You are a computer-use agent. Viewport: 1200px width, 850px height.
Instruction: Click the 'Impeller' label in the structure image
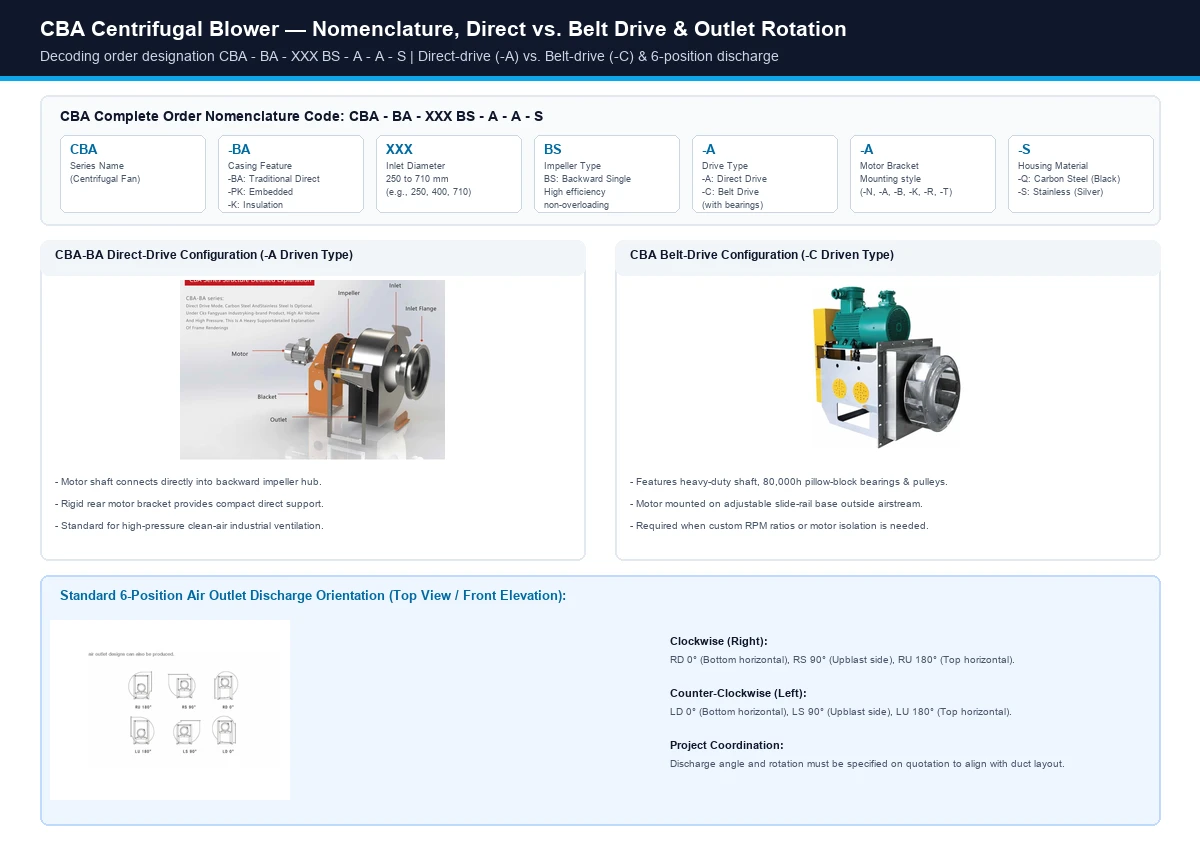[349, 293]
